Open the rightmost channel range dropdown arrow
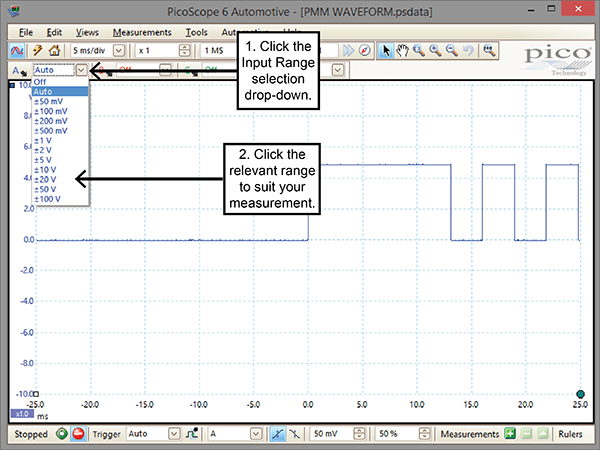600x450 pixels. tap(338, 70)
